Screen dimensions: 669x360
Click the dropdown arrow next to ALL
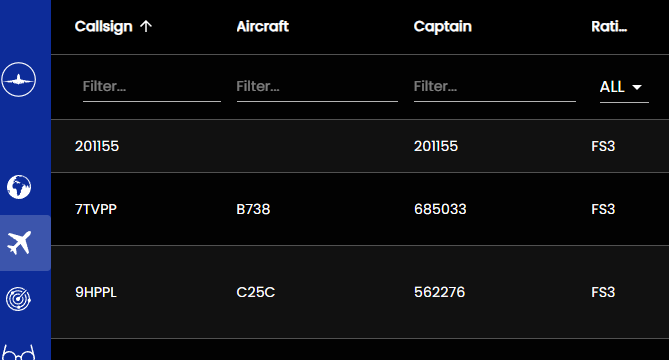coord(637,87)
